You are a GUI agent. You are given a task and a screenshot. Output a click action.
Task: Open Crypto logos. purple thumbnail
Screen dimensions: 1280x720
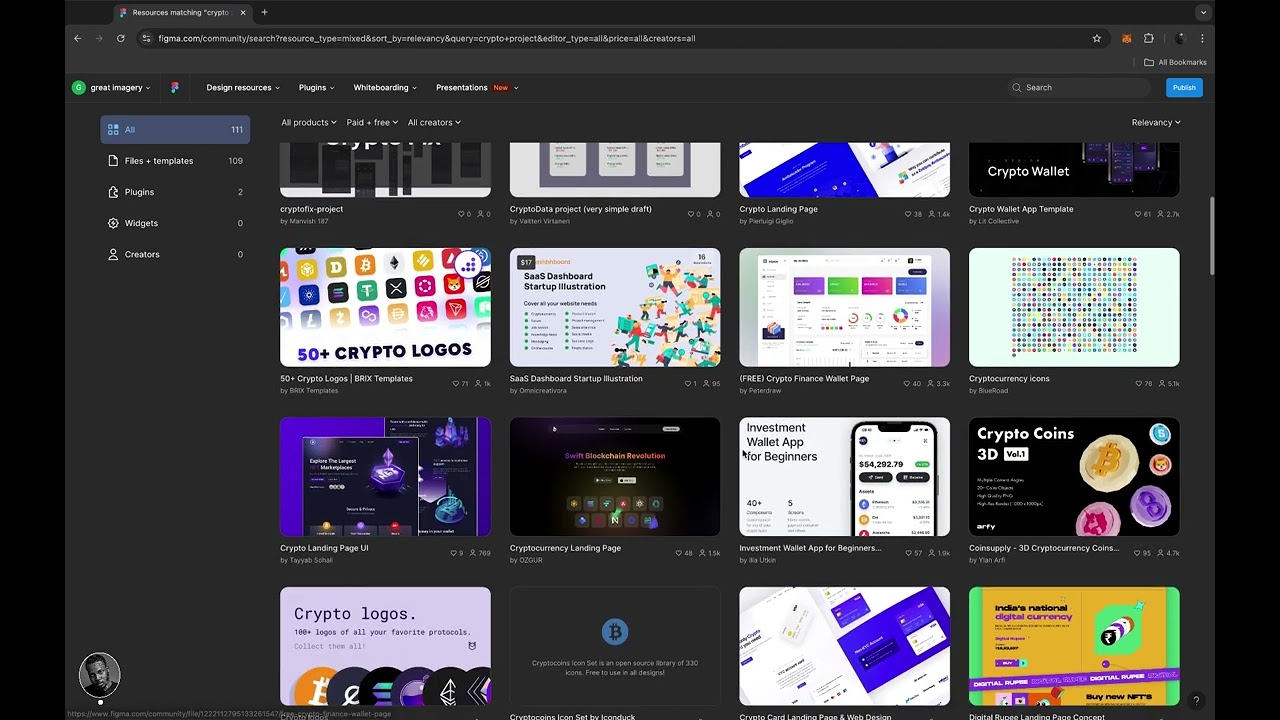(x=385, y=646)
